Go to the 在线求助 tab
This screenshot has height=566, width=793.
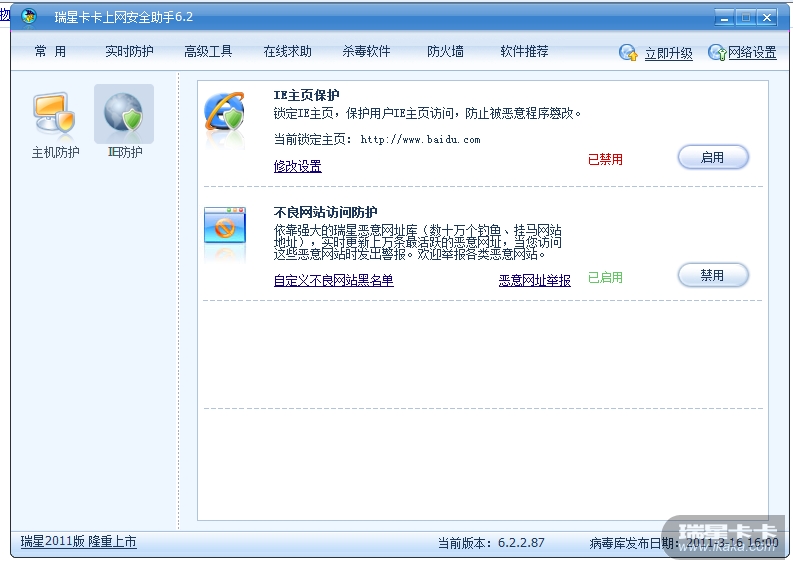click(287, 51)
